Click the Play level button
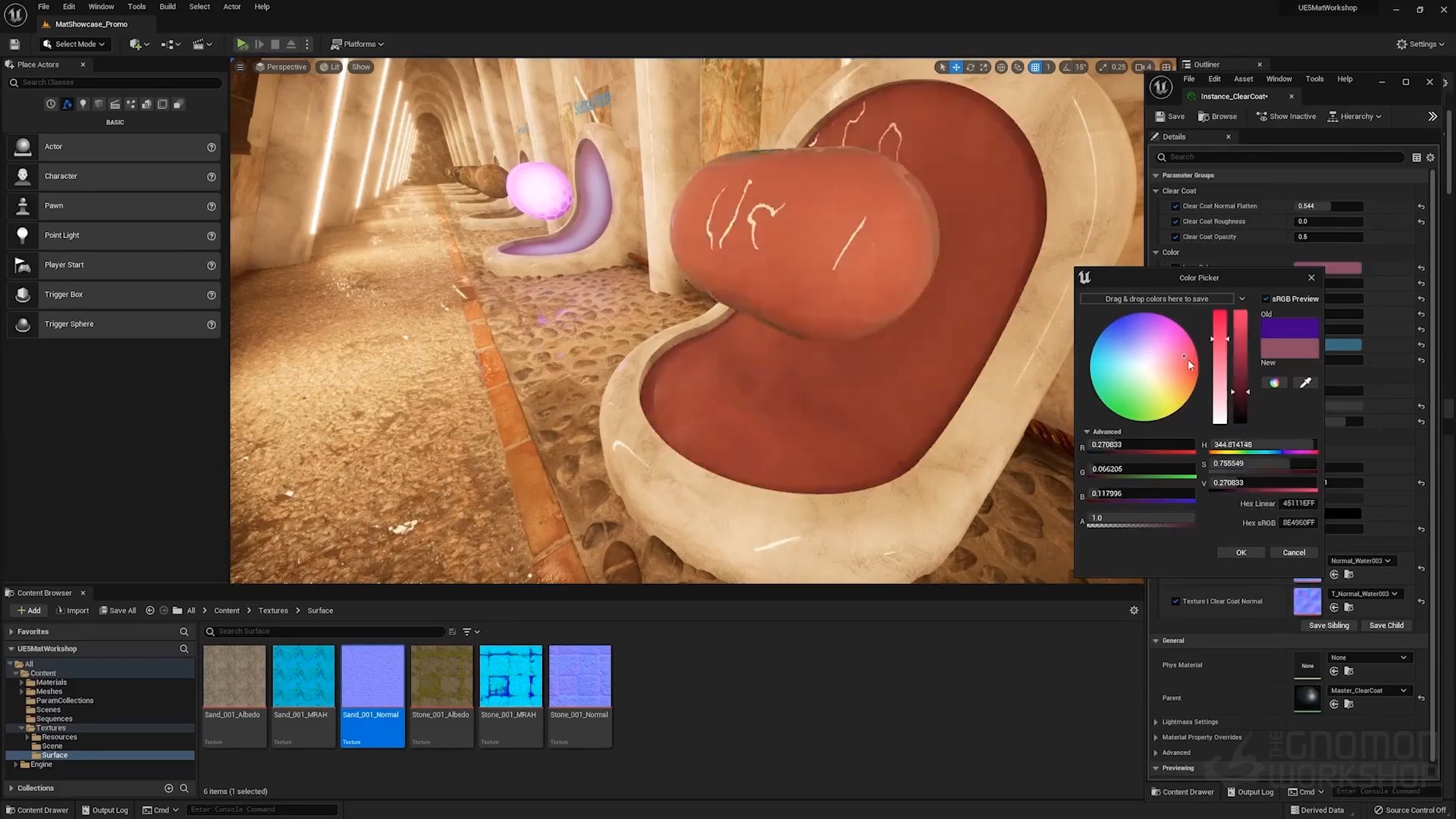 tap(242, 44)
